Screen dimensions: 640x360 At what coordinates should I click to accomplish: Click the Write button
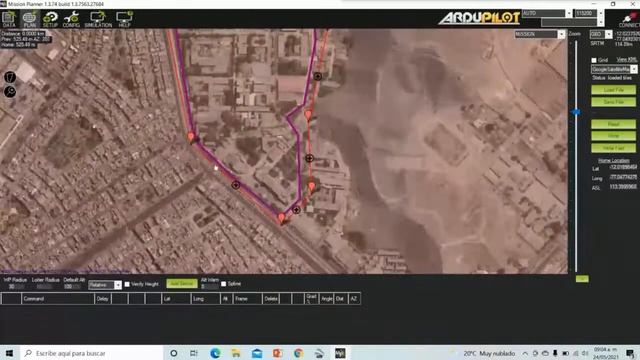pyautogui.click(x=613, y=136)
